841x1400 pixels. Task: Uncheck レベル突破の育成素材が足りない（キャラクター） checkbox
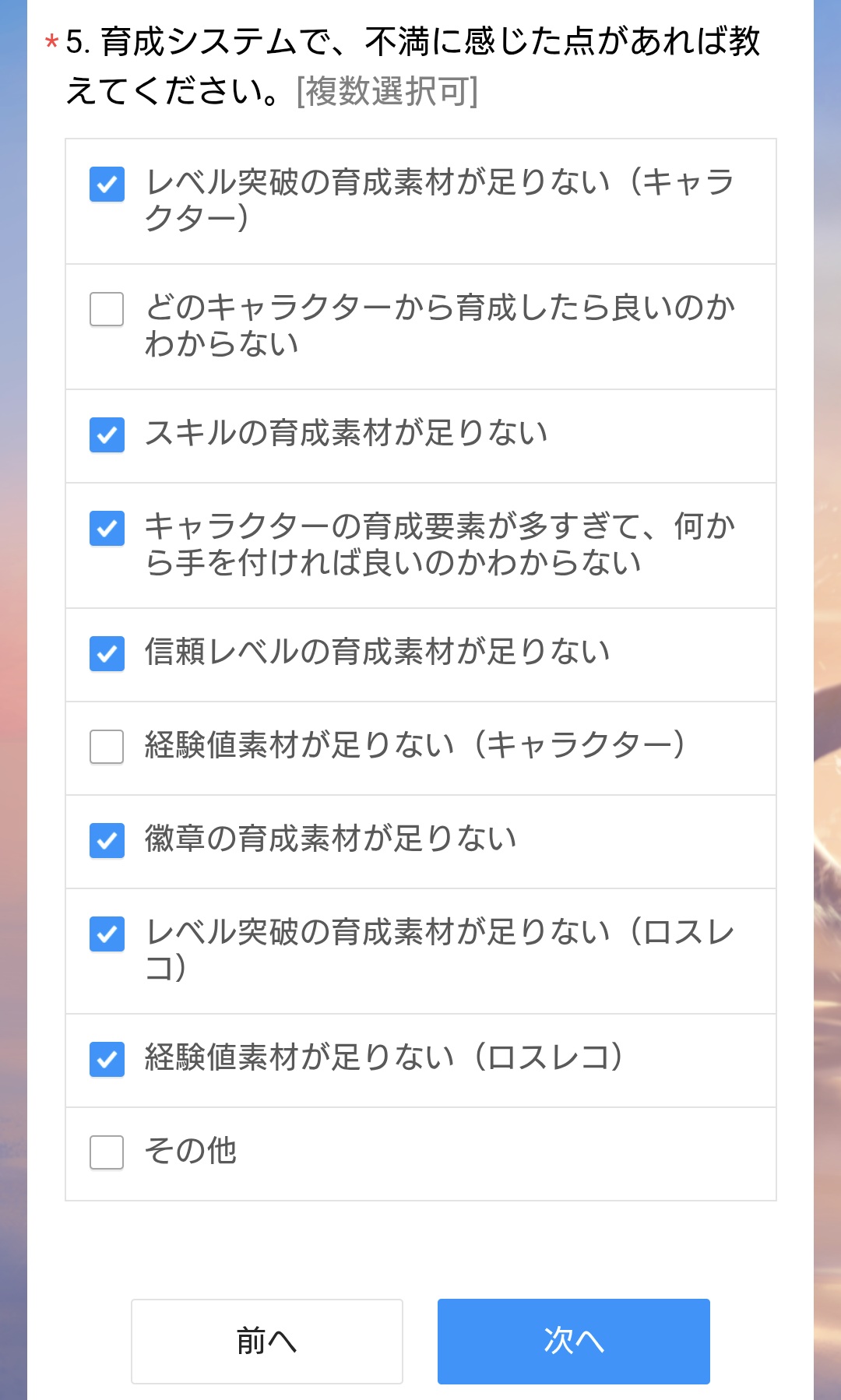point(107,185)
